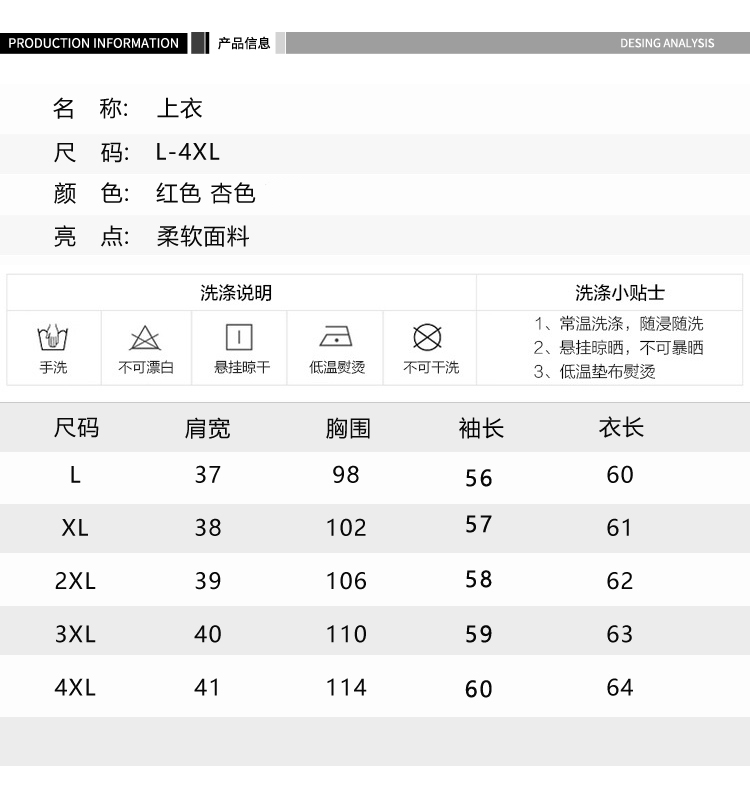Click the product name value 上衣
Screen dimensions: 750x800
[x=180, y=109]
